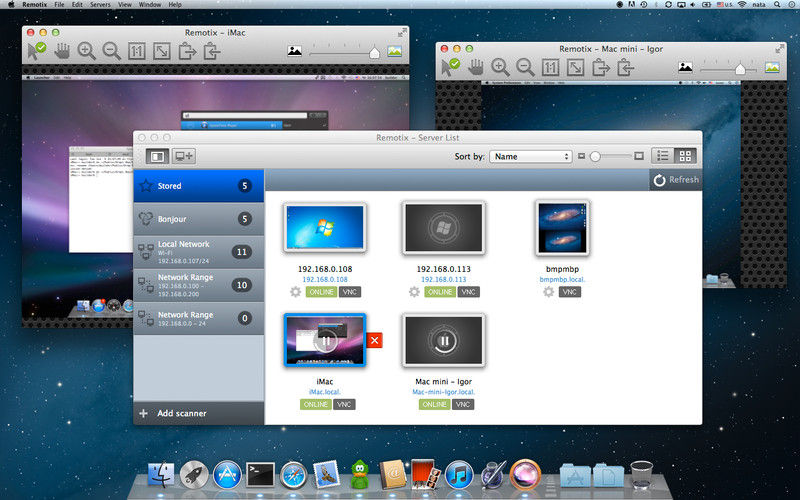Get clipboard from remote in iMac window
The width and height of the screenshot is (800, 500).
[x=212, y=51]
